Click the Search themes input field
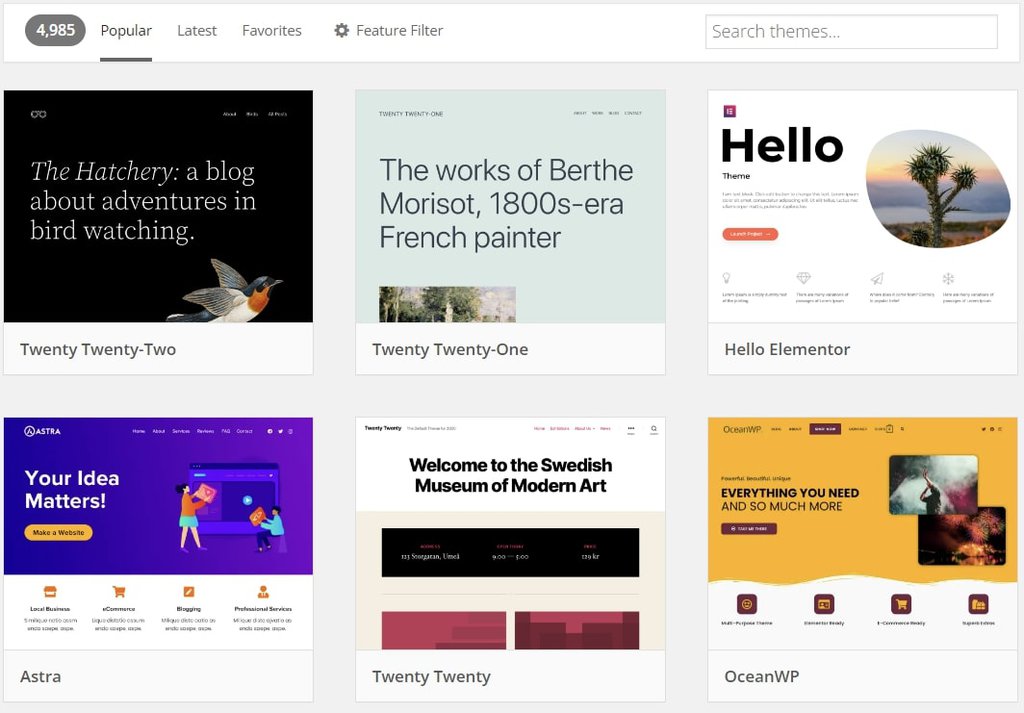The height and width of the screenshot is (713, 1024). [x=851, y=31]
